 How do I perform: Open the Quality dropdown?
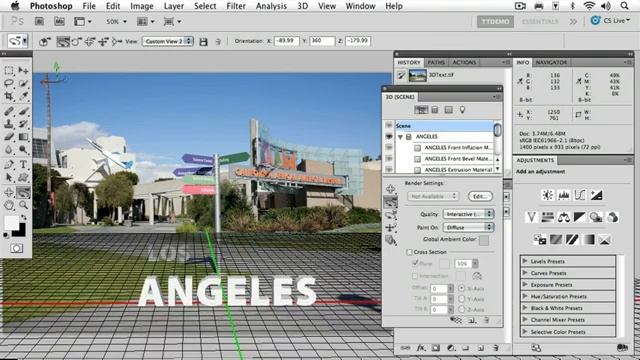click(x=468, y=214)
